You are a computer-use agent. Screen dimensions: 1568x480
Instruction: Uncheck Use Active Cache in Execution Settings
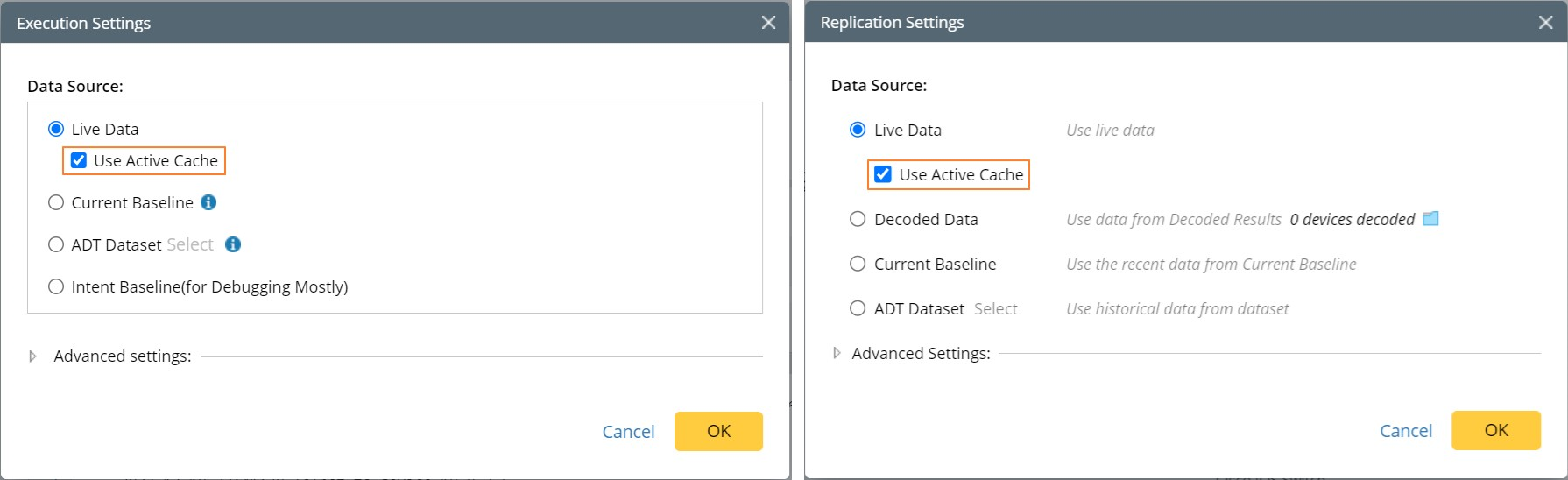[79, 160]
